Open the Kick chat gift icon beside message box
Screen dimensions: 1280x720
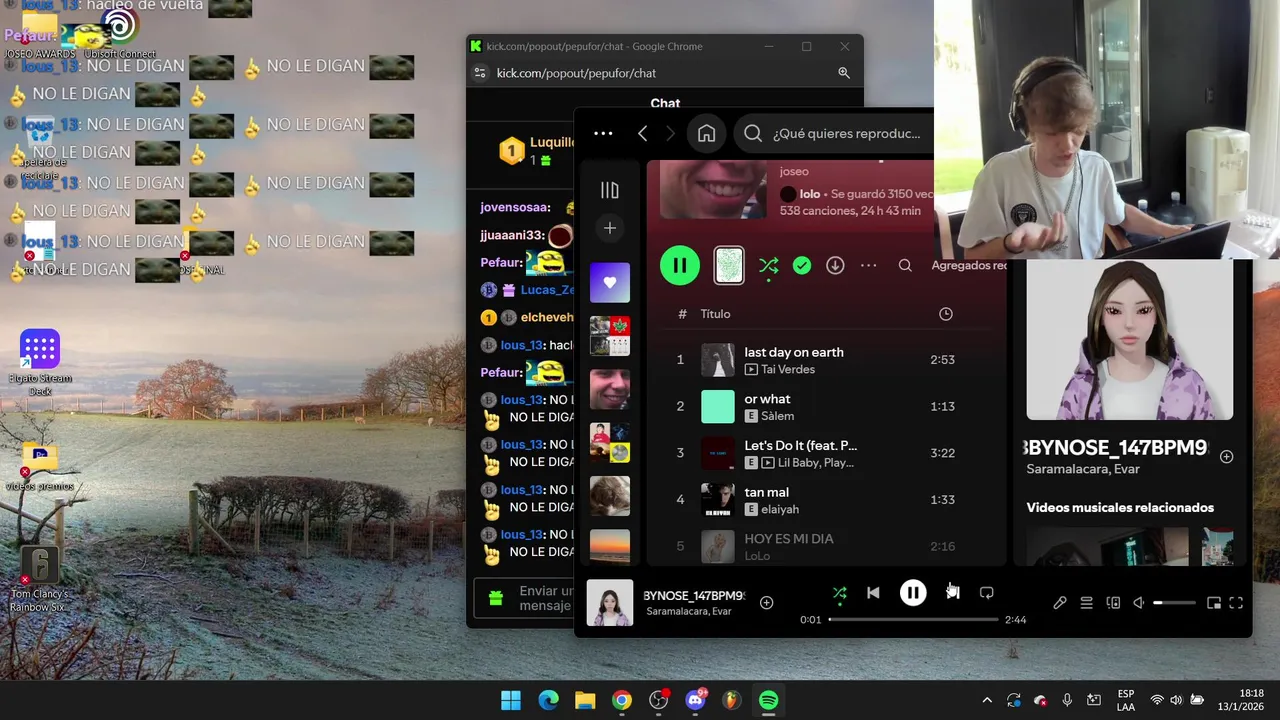(496, 598)
